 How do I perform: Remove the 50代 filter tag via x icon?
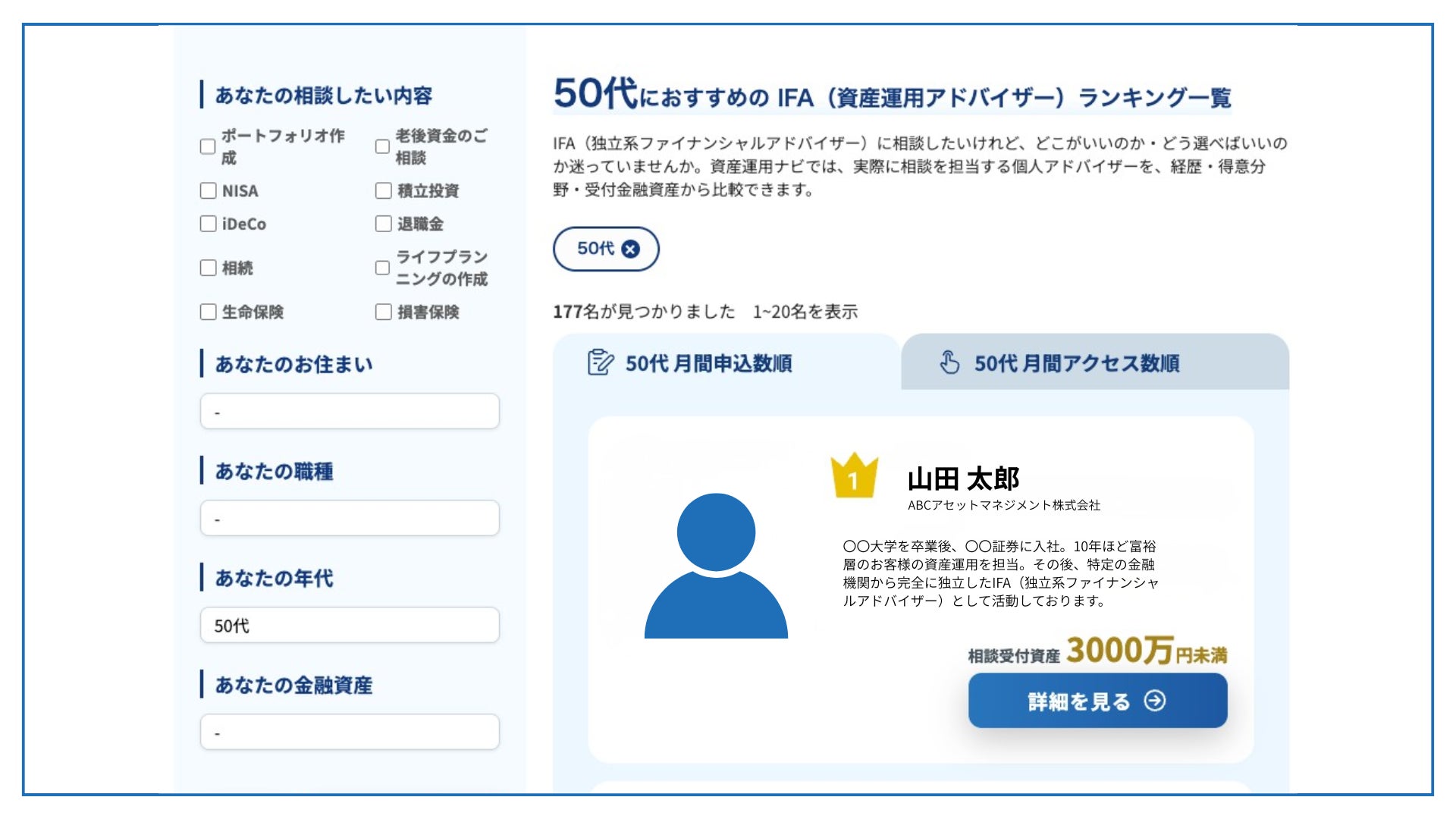point(630,249)
